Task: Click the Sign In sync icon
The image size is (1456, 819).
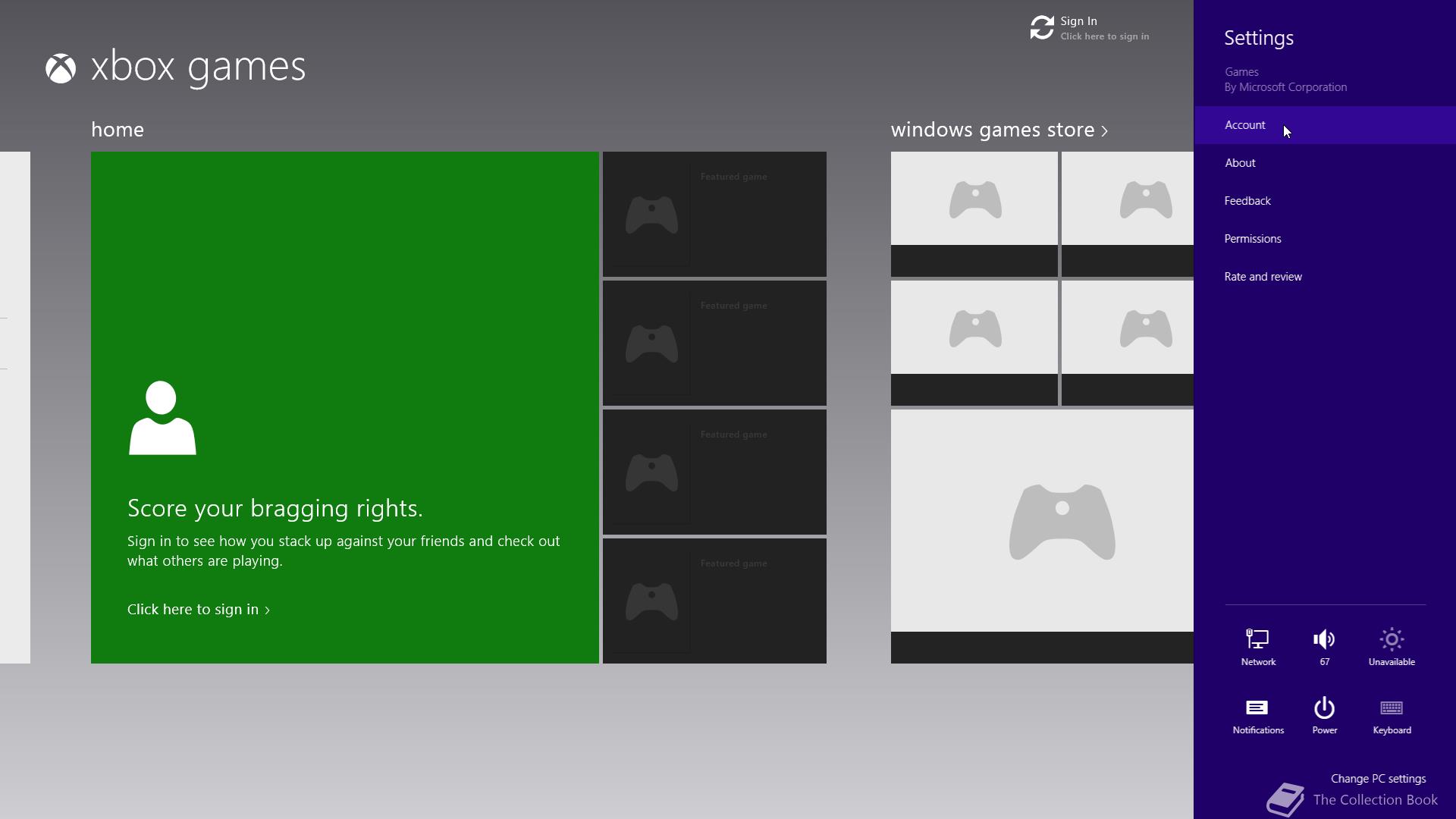Action: [1042, 28]
